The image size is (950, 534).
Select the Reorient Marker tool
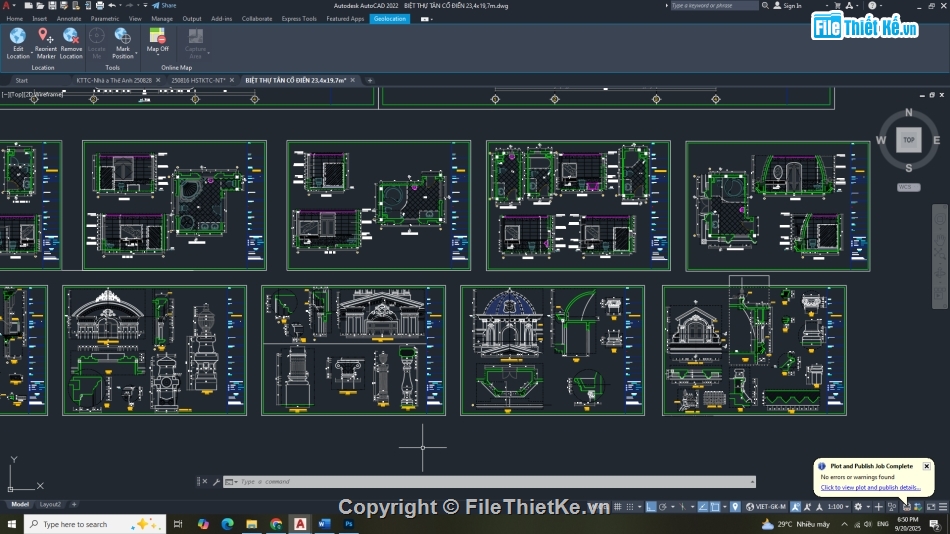pos(45,36)
